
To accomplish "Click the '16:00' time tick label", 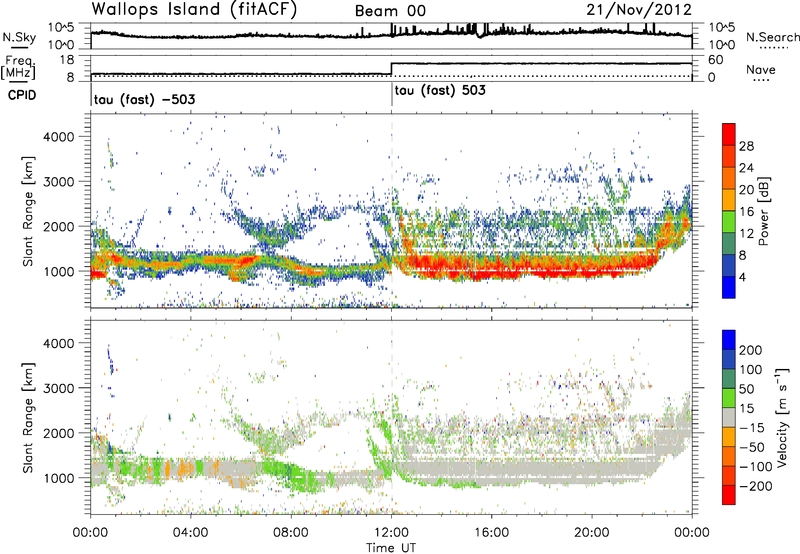I will pyautogui.click(x=491, y=533).
